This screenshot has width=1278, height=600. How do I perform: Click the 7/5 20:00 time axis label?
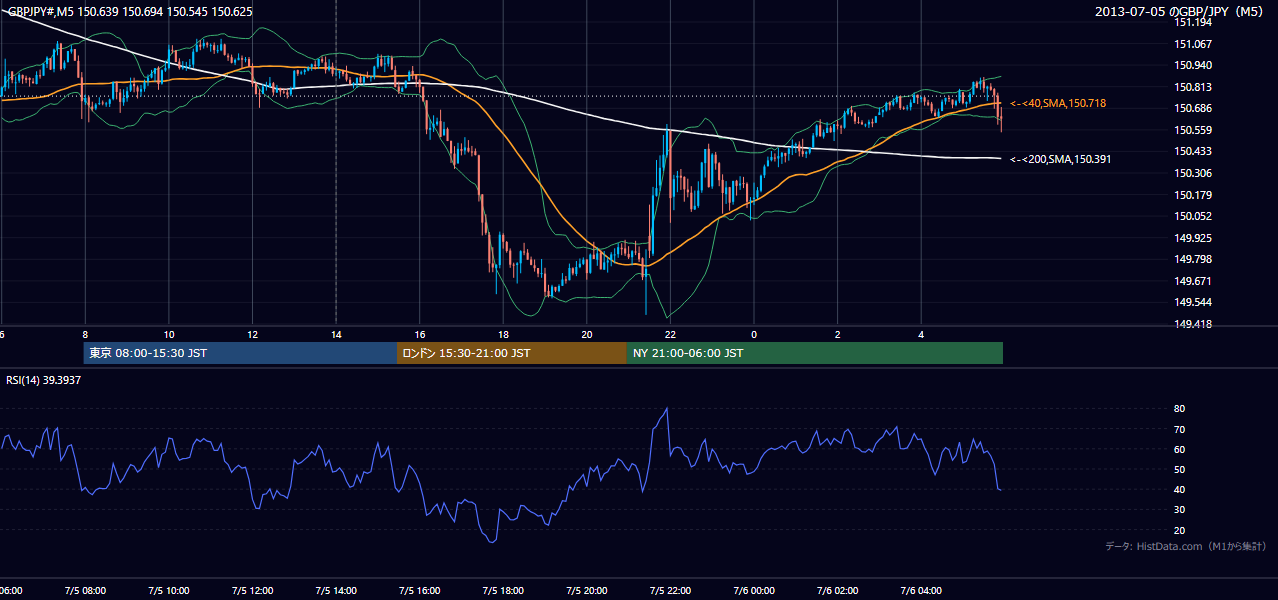click(x=587, y=591)
